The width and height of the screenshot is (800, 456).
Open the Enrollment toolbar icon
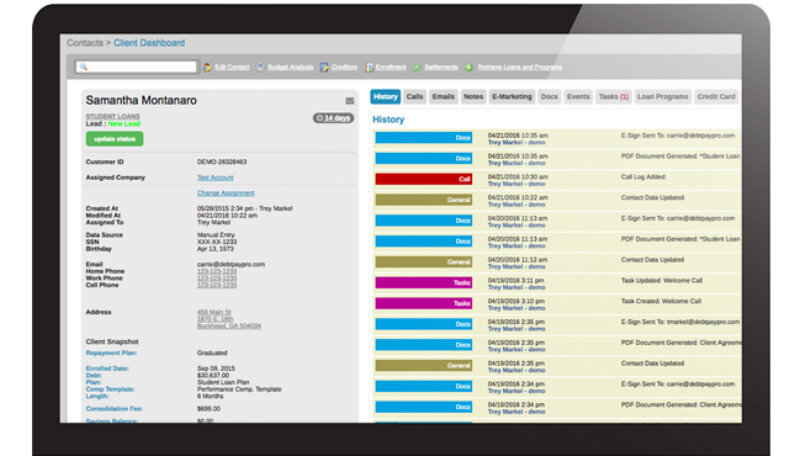pyautogui.click(x=370, y=67)
